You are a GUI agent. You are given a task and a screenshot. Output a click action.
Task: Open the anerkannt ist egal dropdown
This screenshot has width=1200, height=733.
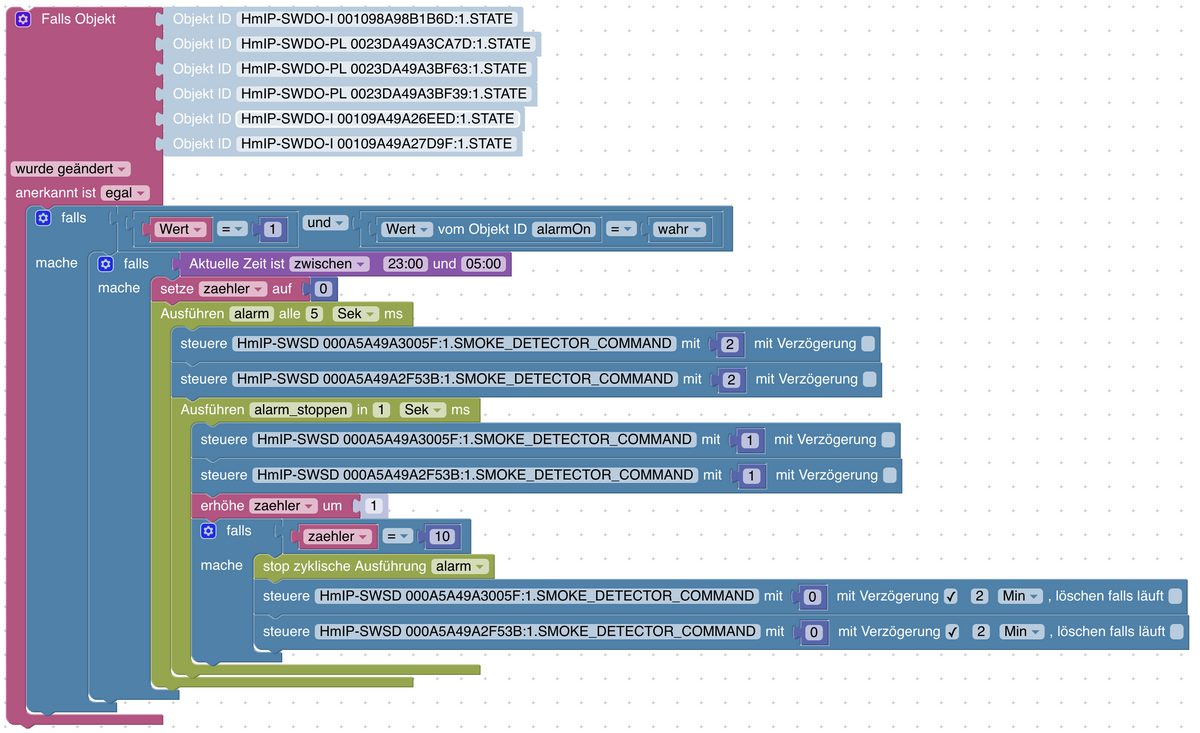[125, 193]
